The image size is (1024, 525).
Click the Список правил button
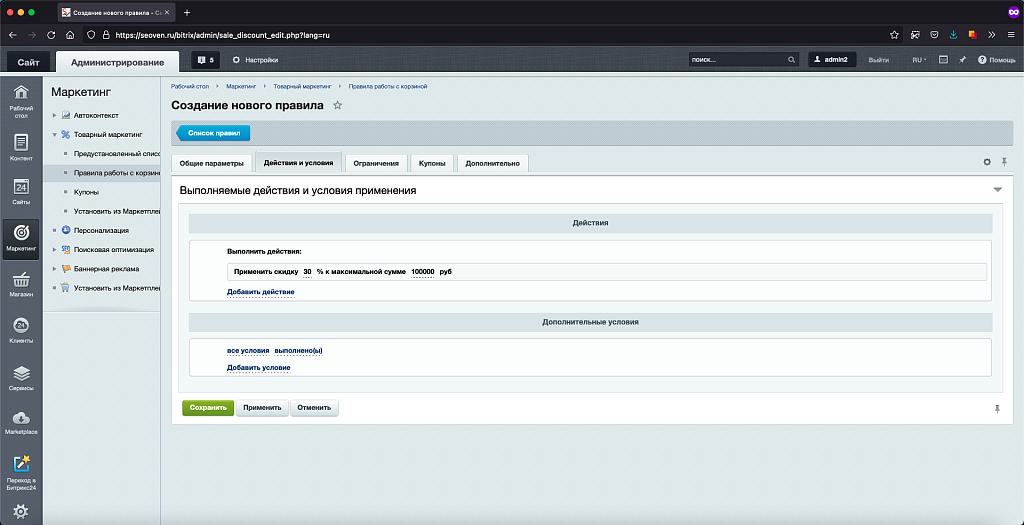[215, 133]
